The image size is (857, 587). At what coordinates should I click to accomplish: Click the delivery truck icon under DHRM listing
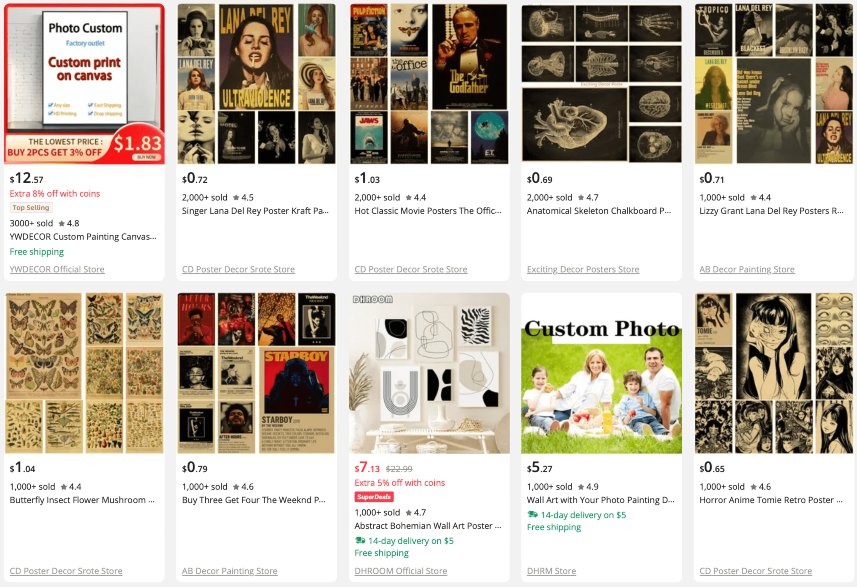click(x=532, y=515)
